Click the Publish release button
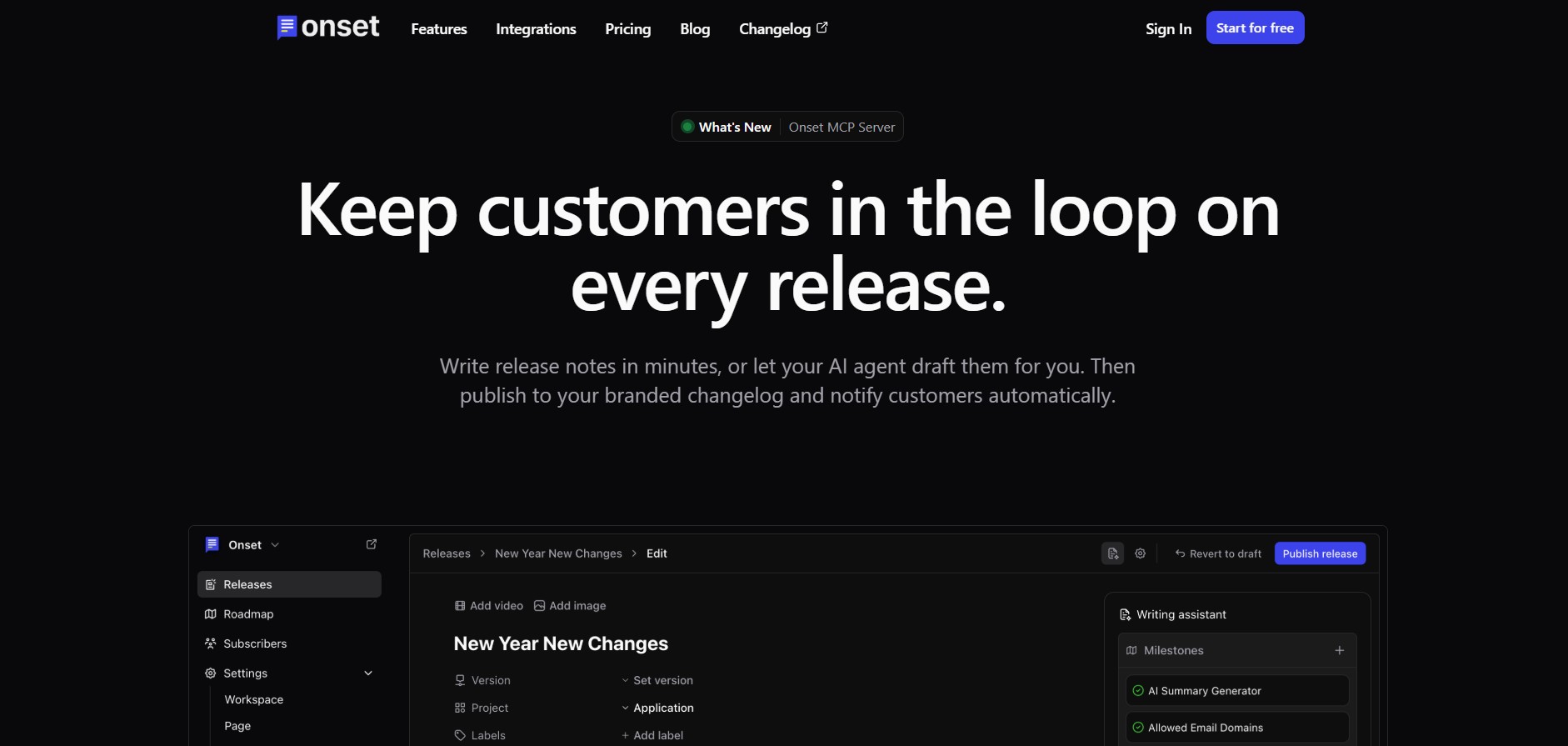1568x746 pixels. [1320, 553]
